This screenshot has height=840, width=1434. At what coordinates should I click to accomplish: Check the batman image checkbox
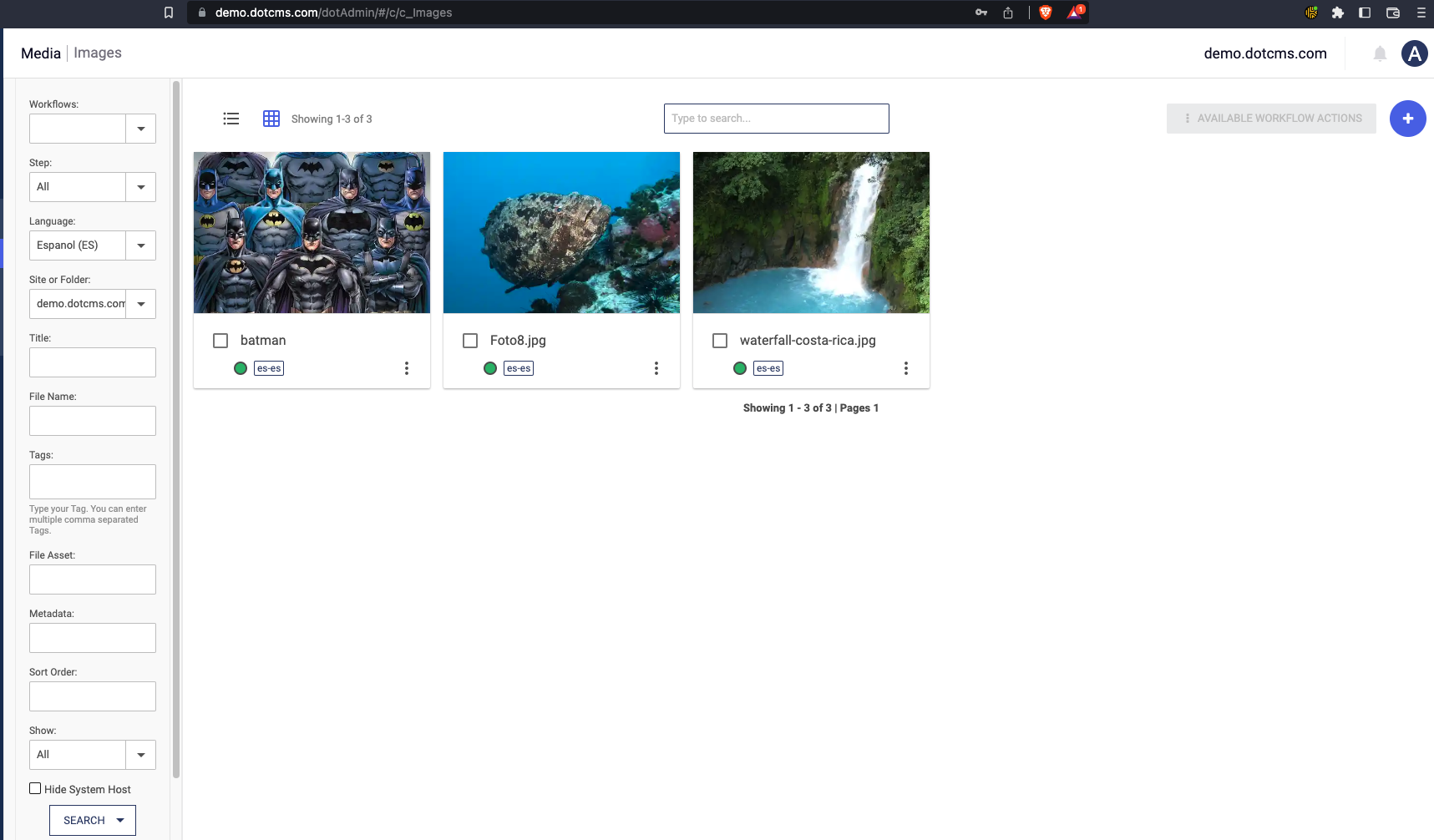point(220,340)
